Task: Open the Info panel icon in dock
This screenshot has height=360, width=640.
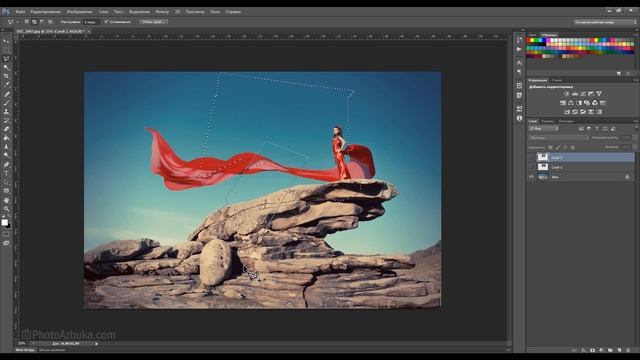Action: pos(519,118)
